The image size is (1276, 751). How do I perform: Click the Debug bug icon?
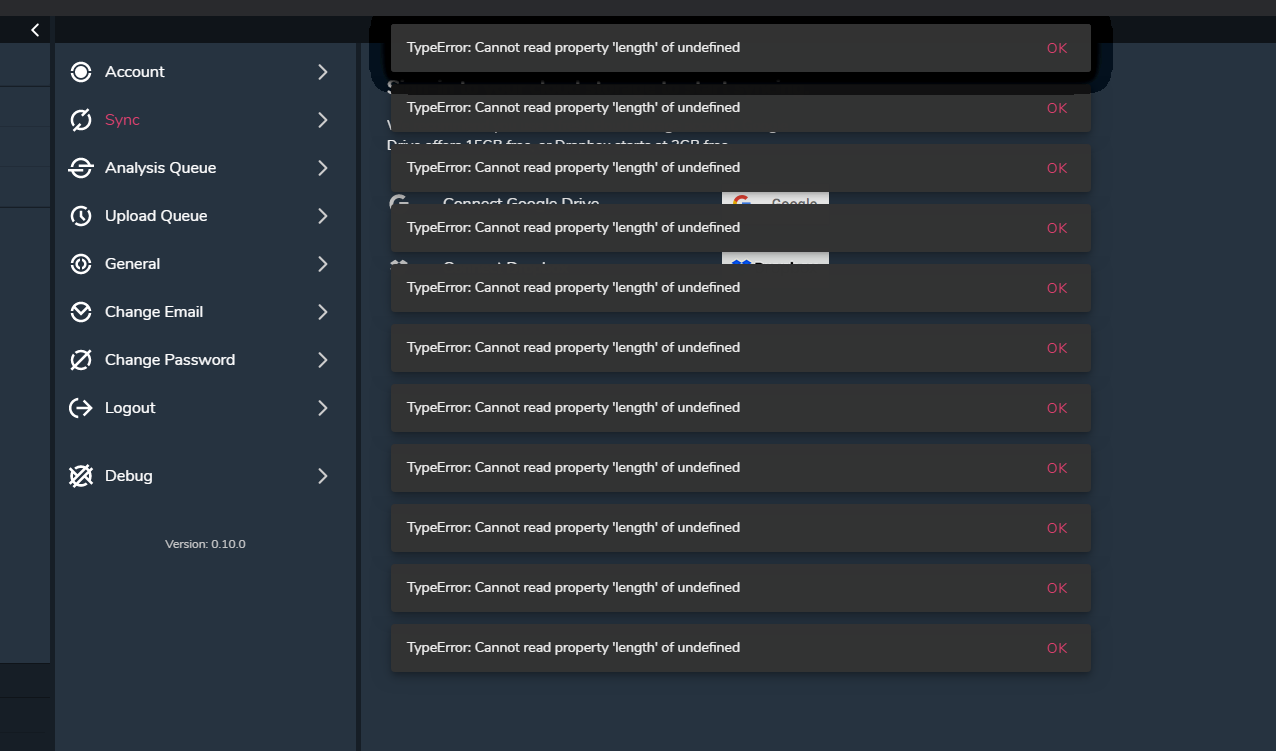(81, 476)
